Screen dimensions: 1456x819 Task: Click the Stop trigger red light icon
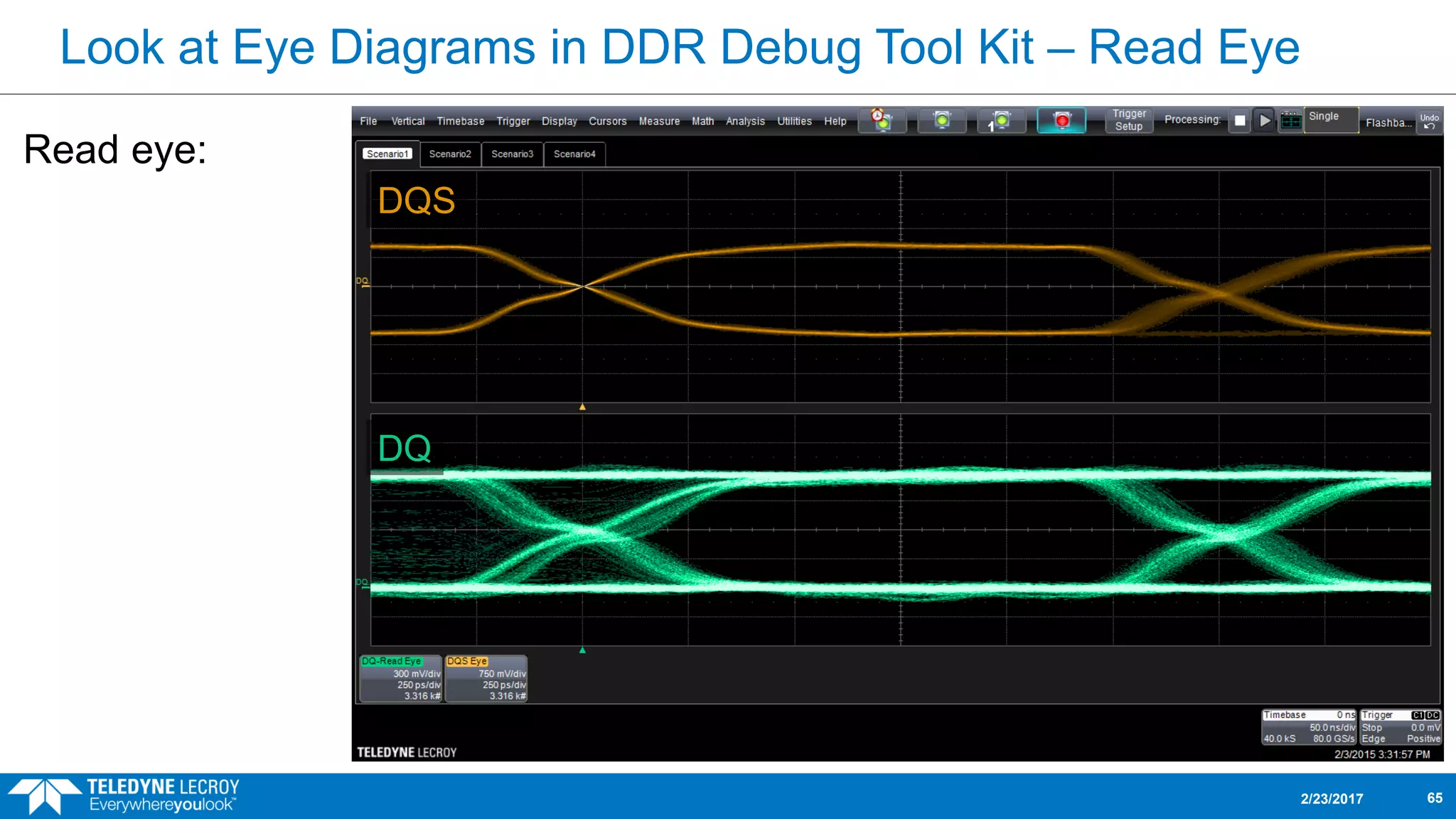click(1061, 120)
